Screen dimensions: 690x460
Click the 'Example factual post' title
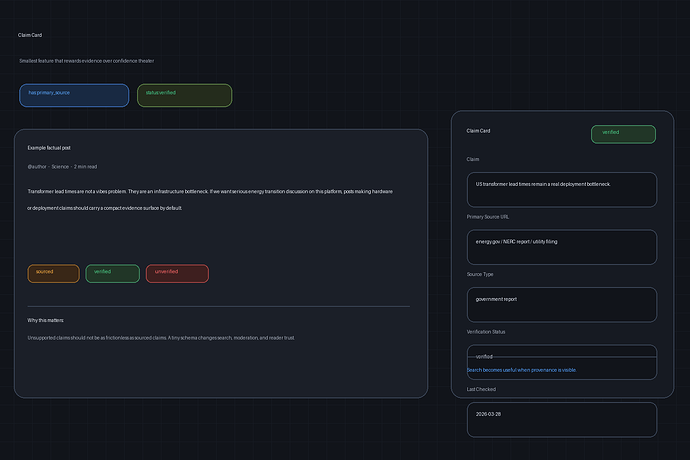[x=49, y=148]
